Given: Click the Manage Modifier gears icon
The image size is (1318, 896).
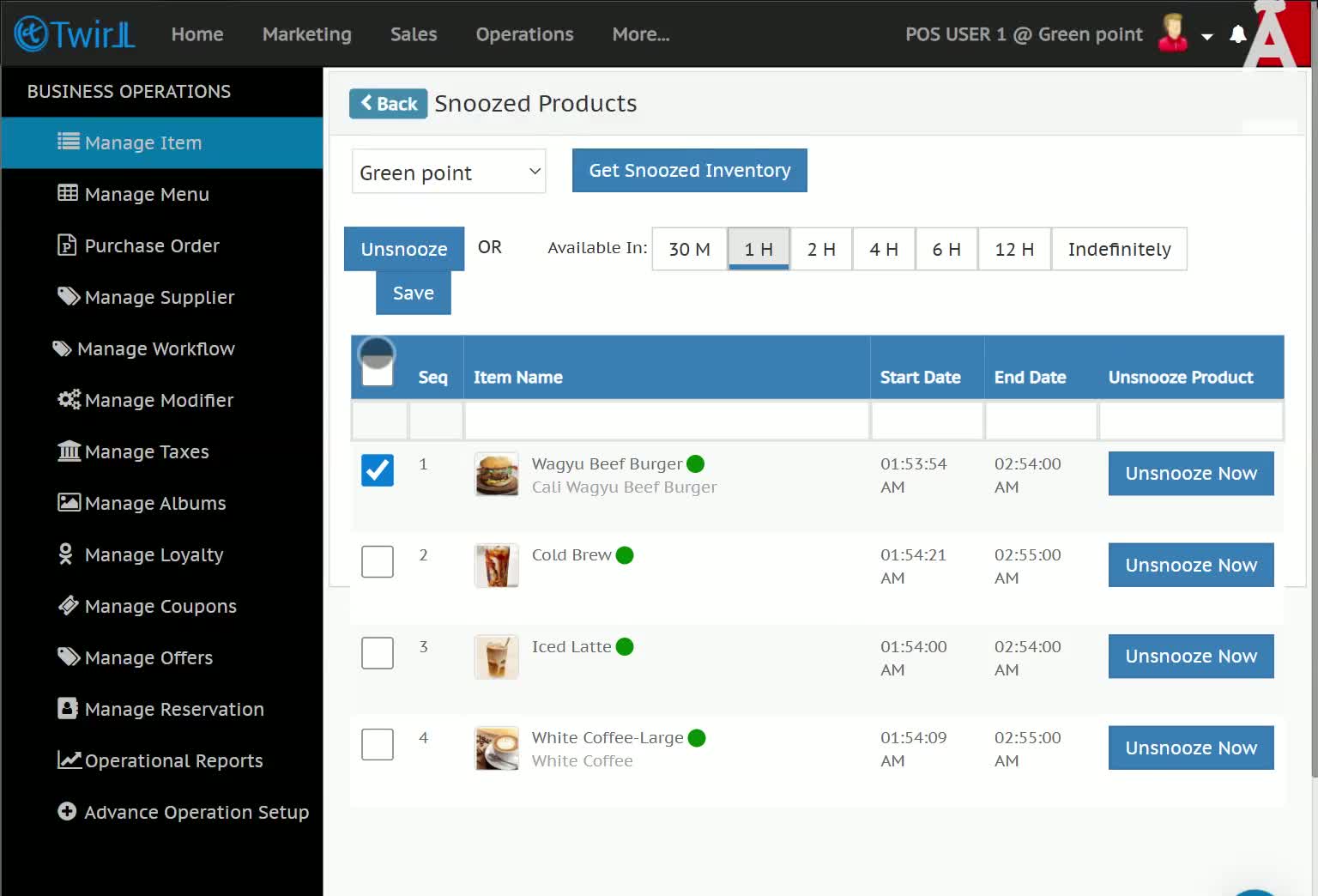Looking at the screenshot, I should click(x=69, y=399).
